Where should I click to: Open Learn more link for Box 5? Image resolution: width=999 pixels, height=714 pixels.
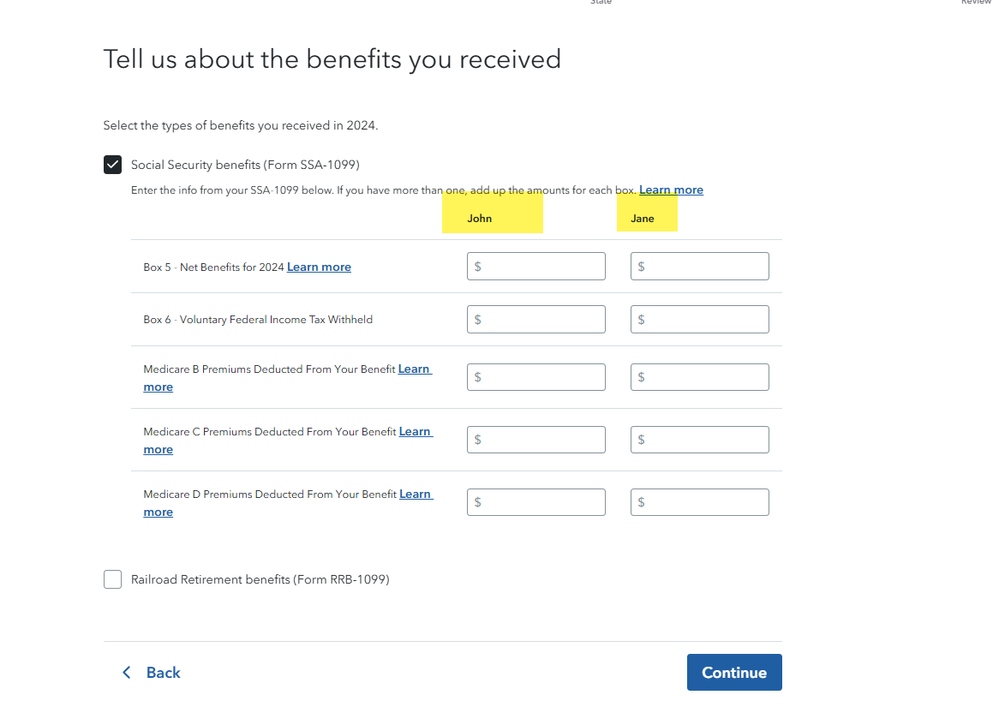pos(319,267)
